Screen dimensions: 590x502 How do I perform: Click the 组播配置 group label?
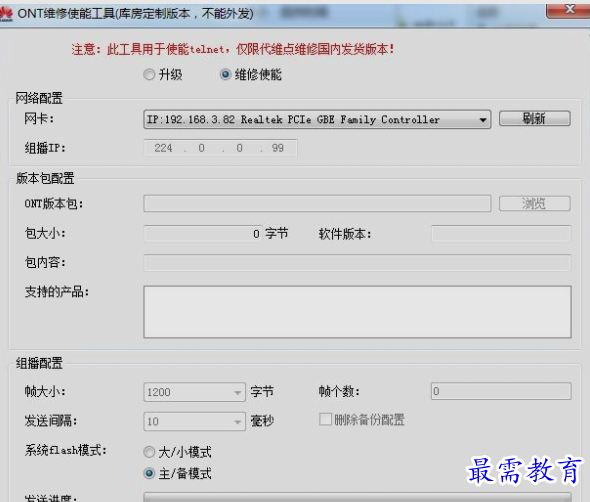pos(39,363)
